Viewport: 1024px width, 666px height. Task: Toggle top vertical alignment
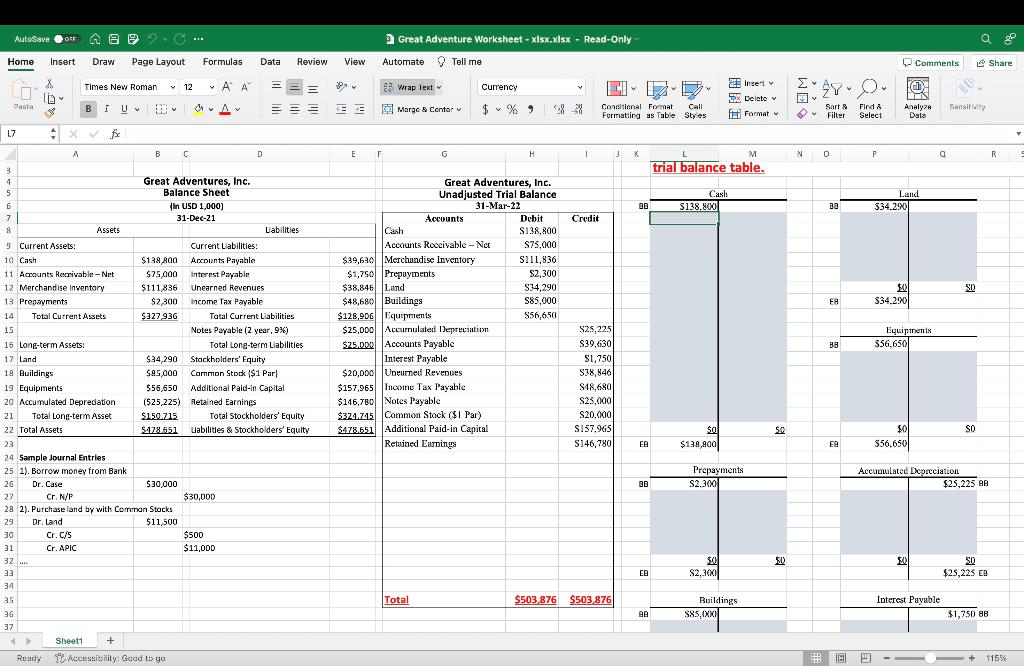tap(276, 86)
